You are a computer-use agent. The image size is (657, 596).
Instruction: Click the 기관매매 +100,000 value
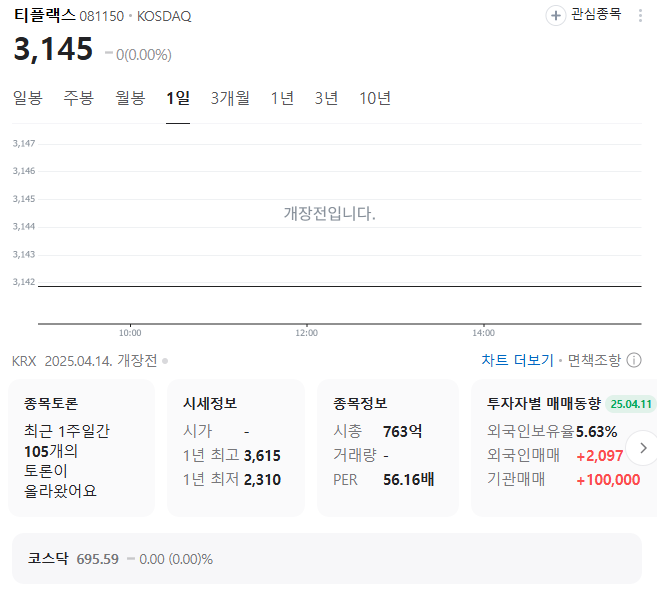click(608, 479)
